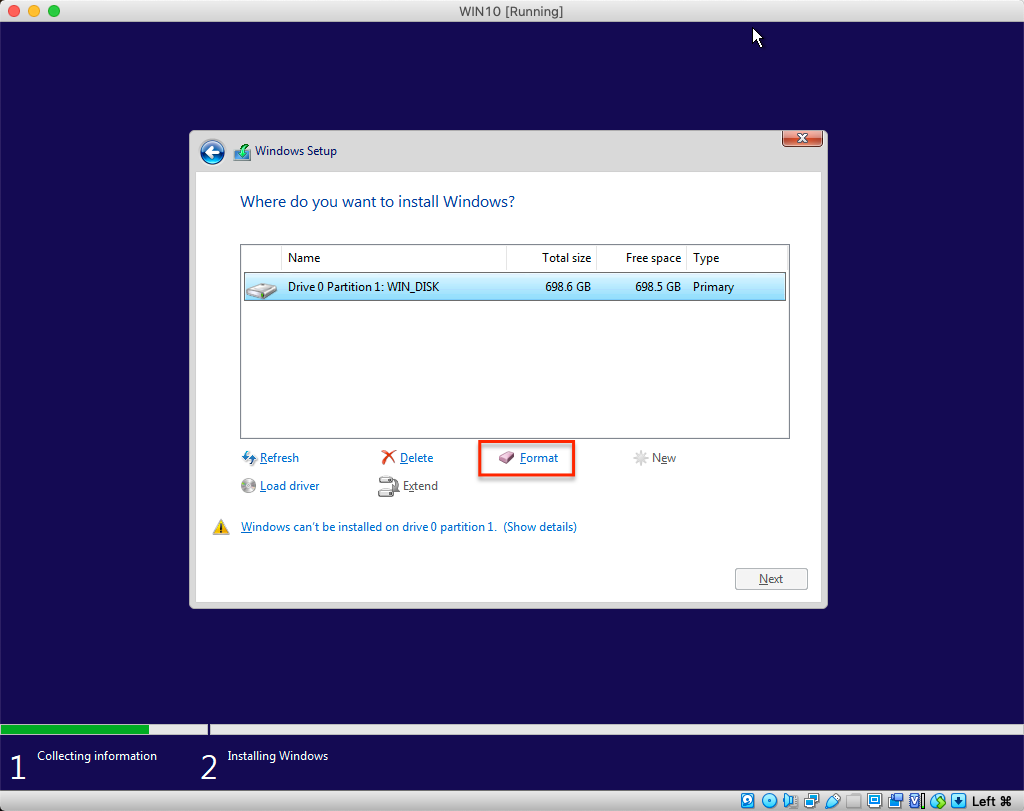Click the Load driver disc icon
Viewport: 1024px width, 811px height.
coord(248,485)
